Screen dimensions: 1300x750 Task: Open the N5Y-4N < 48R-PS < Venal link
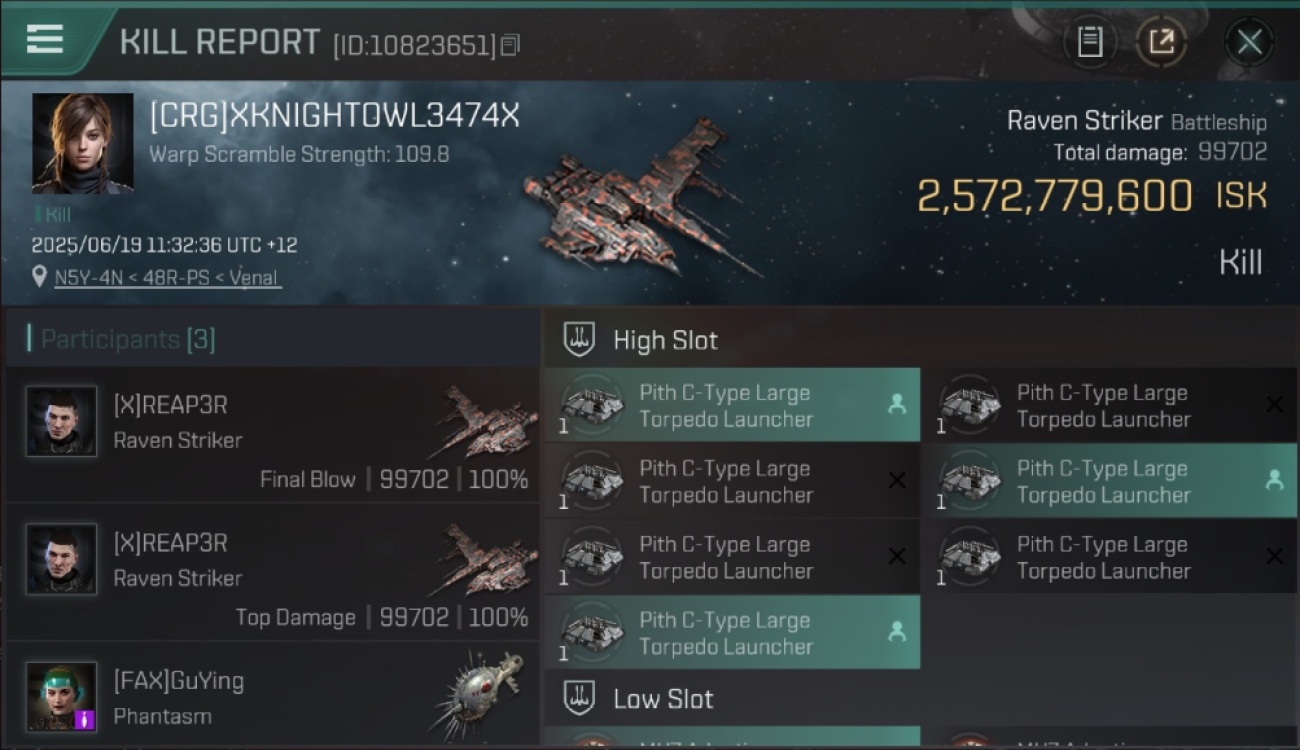167,278
